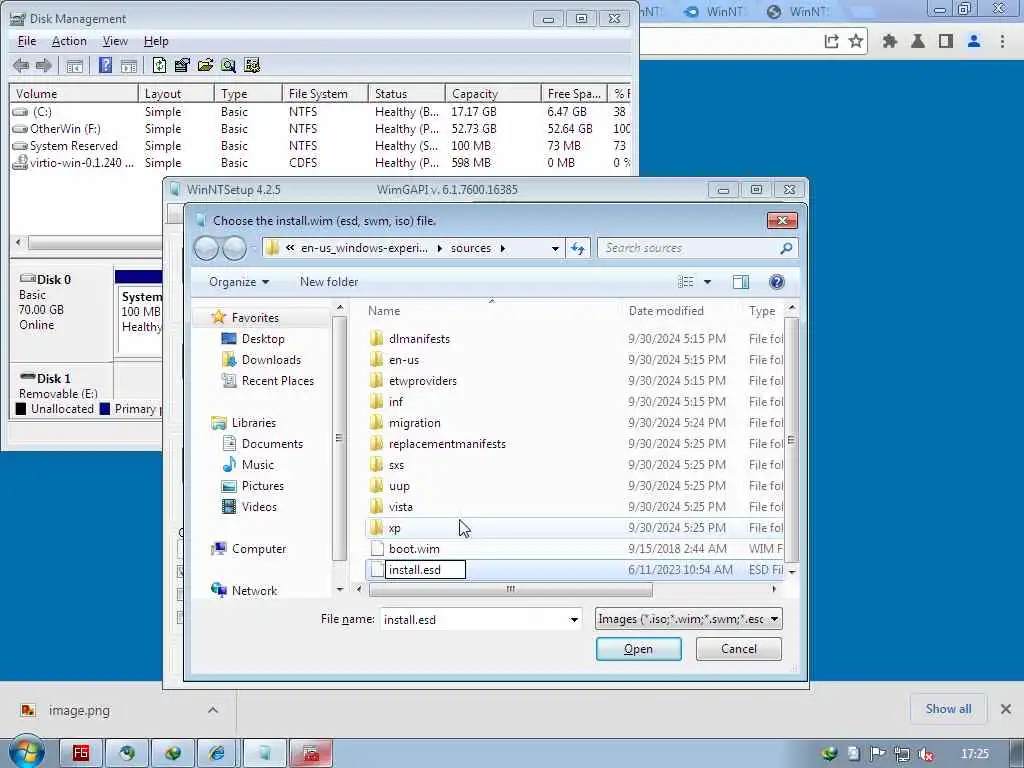Click muted volume tray icon
Screen dimensions: 1024x768
[925, 754]
